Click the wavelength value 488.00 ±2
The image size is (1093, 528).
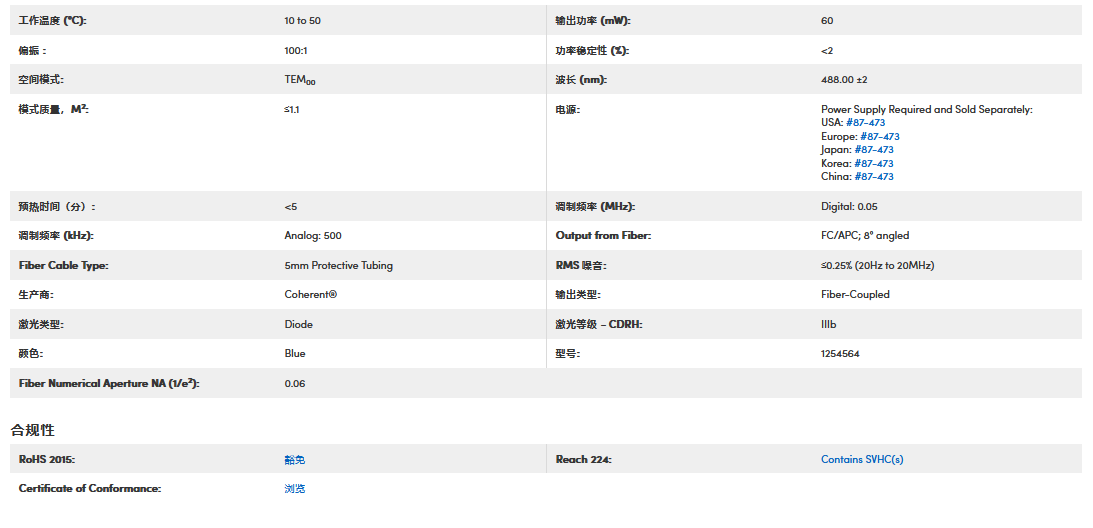coord(844,80)
